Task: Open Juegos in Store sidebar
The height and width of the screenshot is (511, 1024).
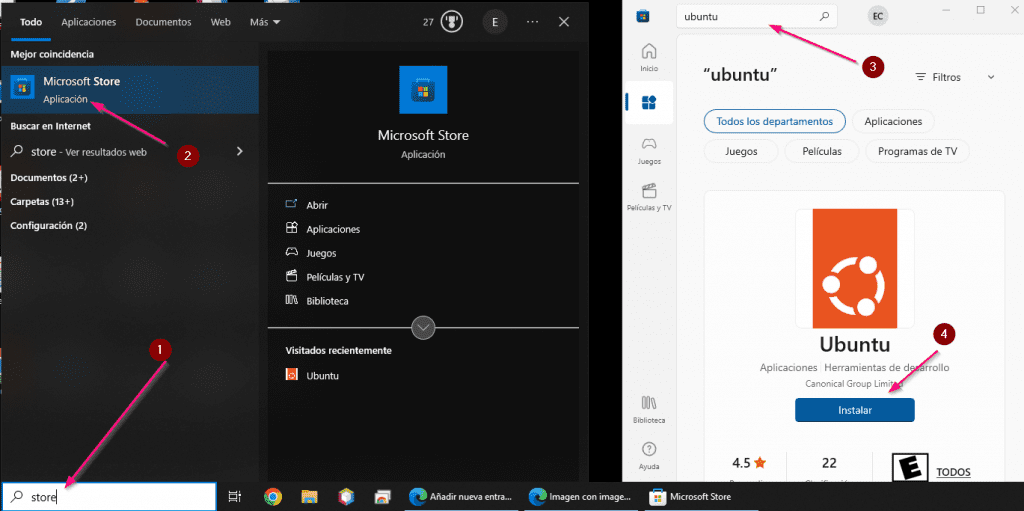Action: [649, 151]
